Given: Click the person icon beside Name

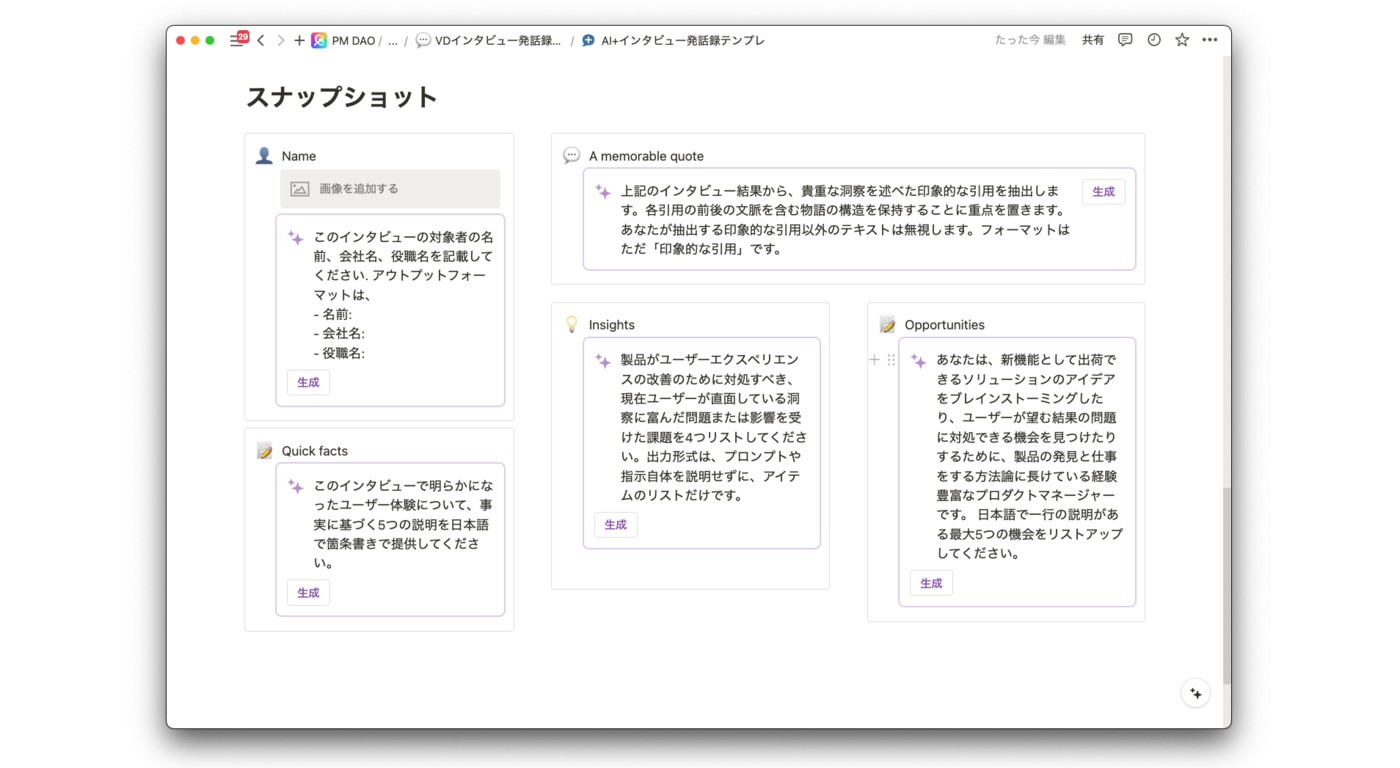Looking at the screenshot, I should [x=264, y=156].
